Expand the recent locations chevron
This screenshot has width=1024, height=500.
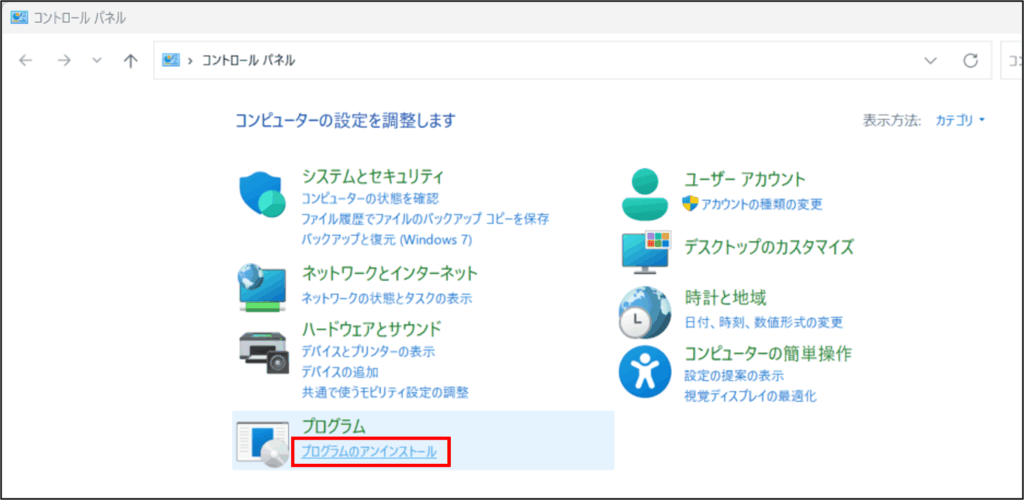[97, 61]
